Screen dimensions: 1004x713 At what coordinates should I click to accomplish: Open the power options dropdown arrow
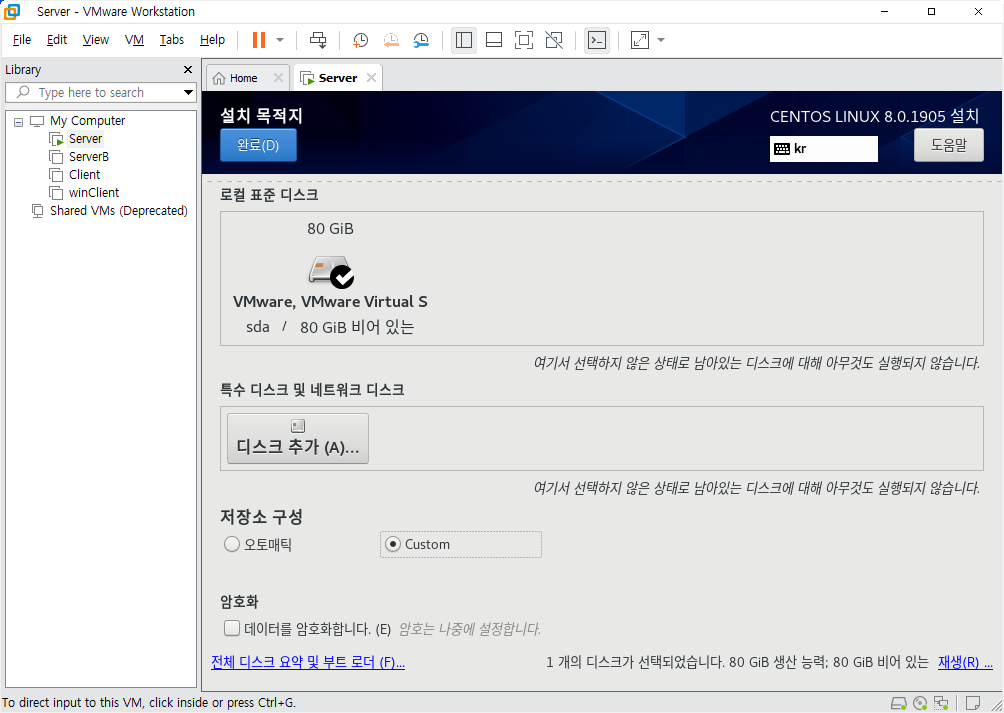point(280,40)
